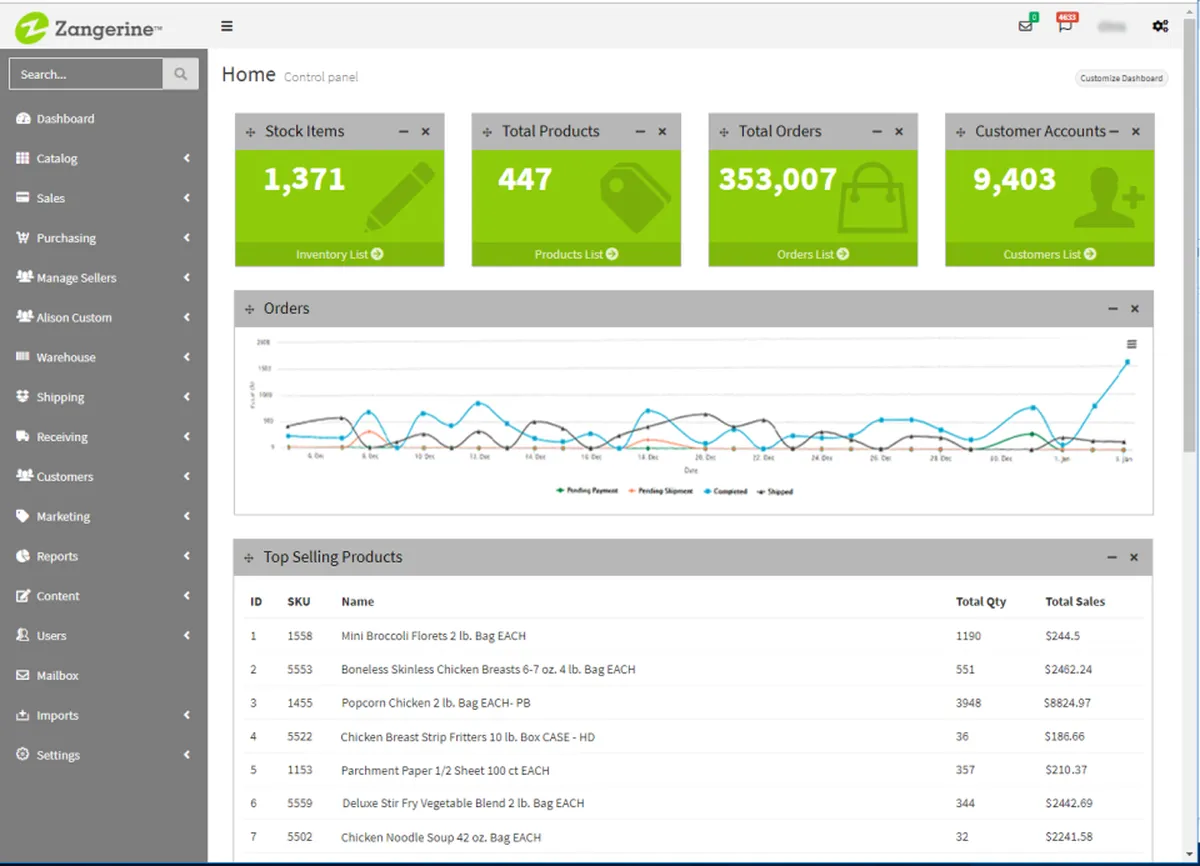Click the move handle on Stock Items widget
Viewport: 1200px width, 866px height.
(x=250, y=132)
